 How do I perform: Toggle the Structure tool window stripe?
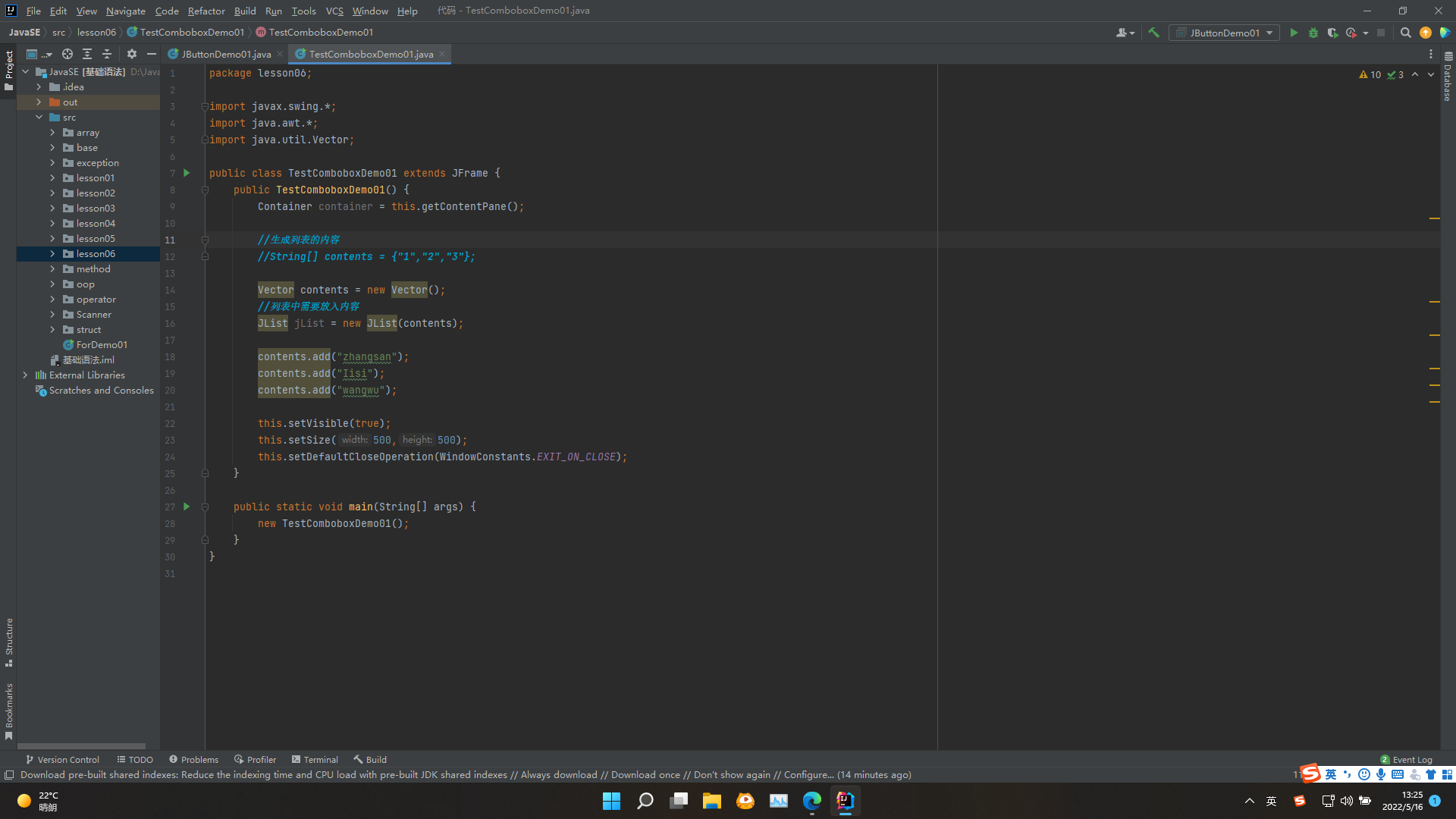pyautogui.click(x=8, y=642)
